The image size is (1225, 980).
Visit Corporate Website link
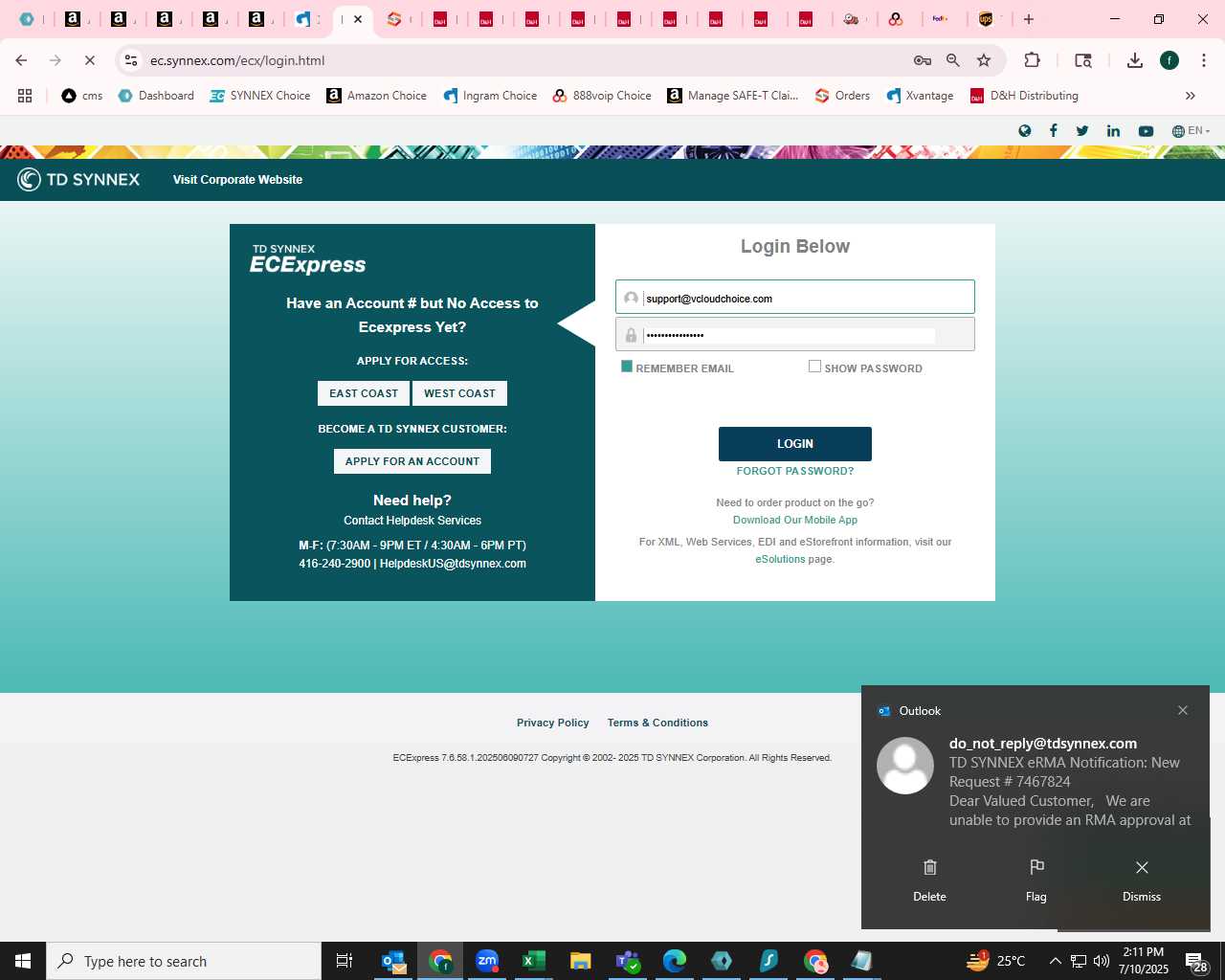tap(237, 180)
